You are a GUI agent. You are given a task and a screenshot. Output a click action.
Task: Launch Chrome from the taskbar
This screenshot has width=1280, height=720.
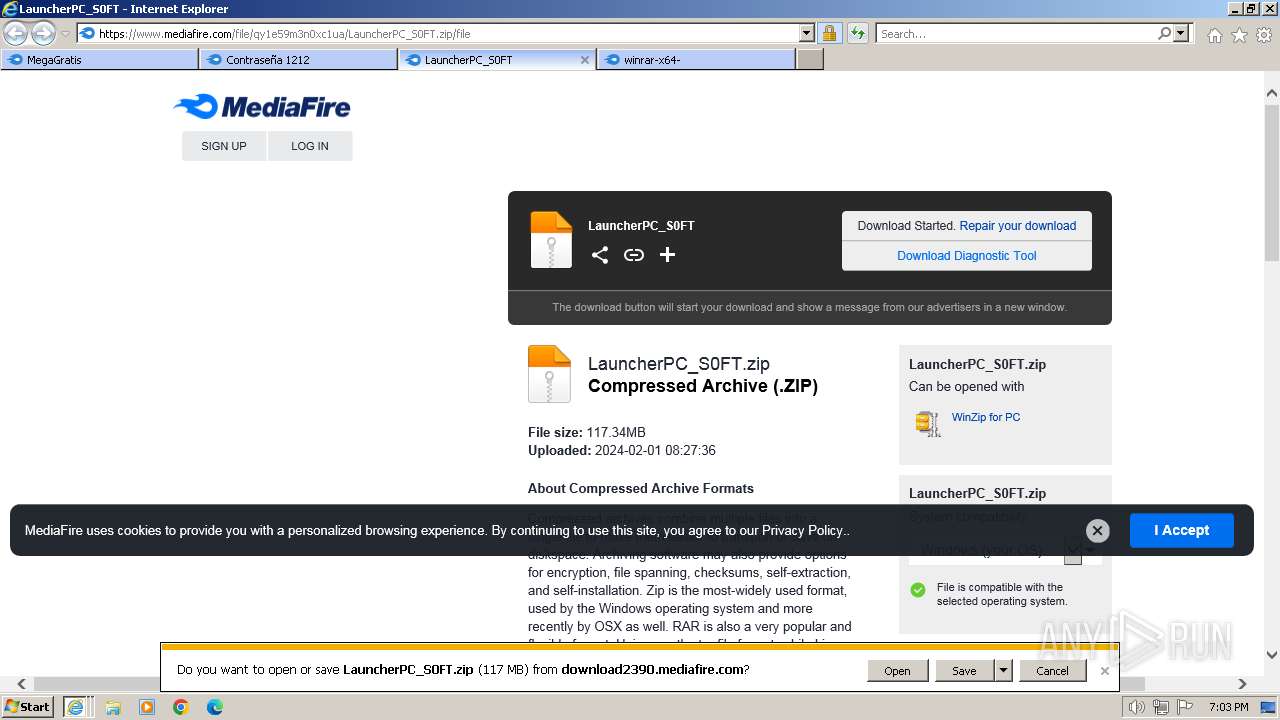click(181, 707)
